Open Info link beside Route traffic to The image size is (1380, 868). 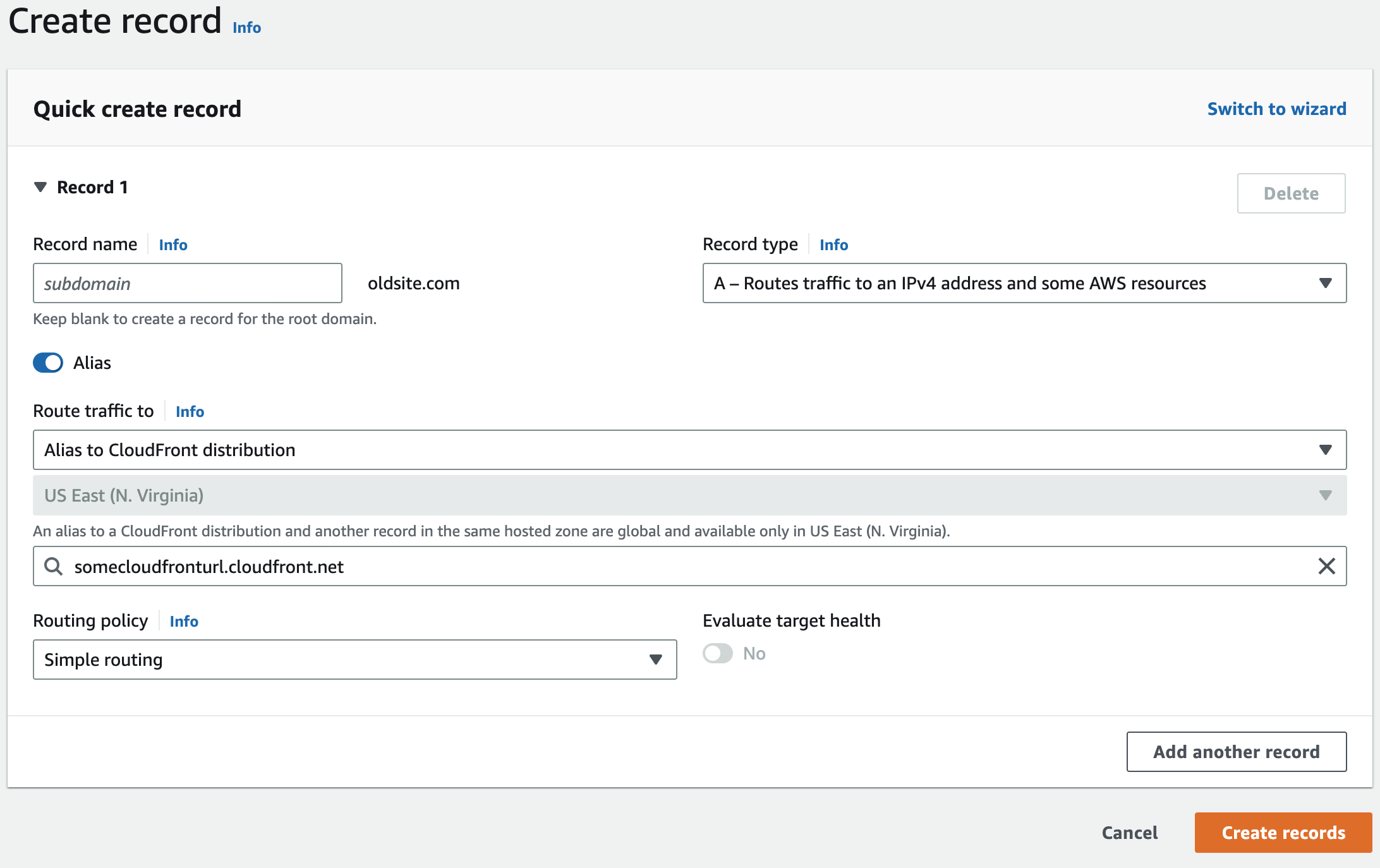[x=190, y=411]
